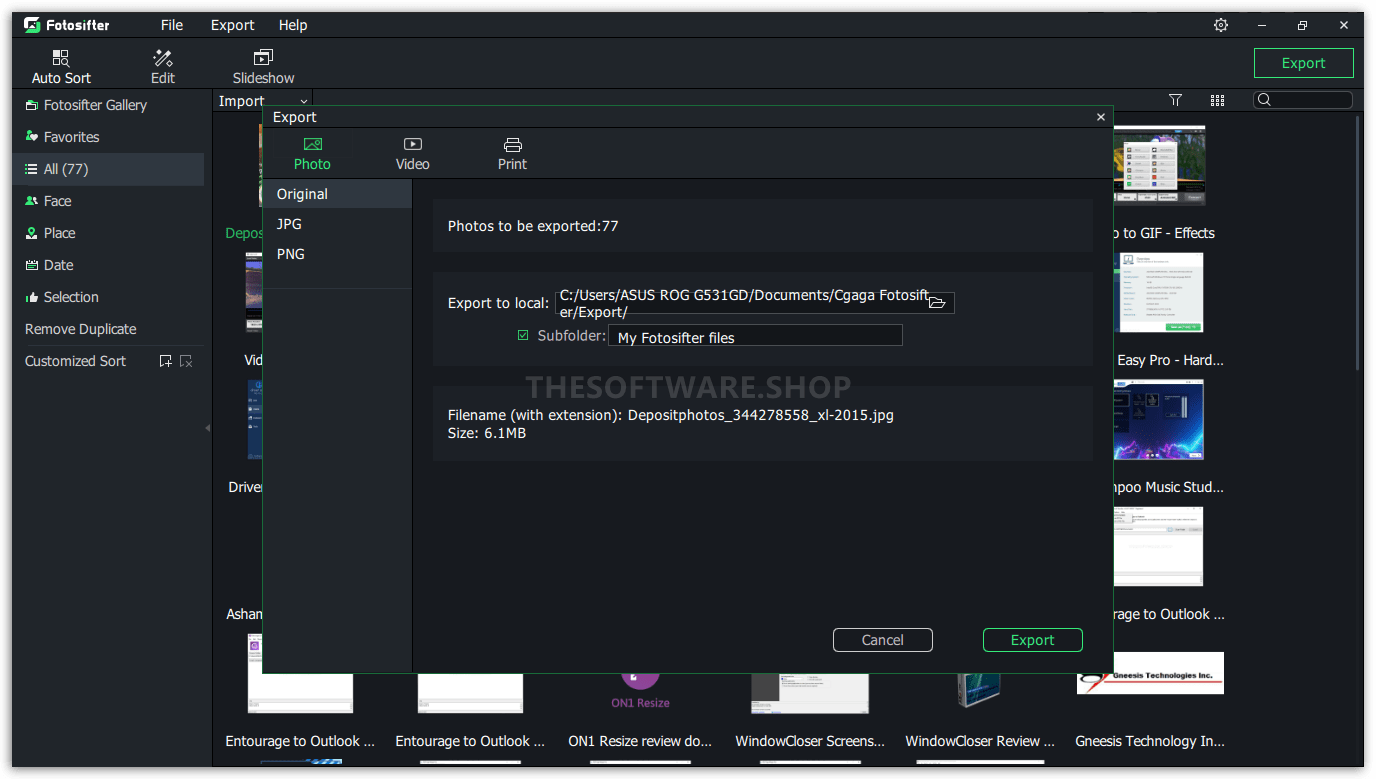Click 'Photos to be exported:77' text
1376x779 pixels.
(x=533, y=226)
